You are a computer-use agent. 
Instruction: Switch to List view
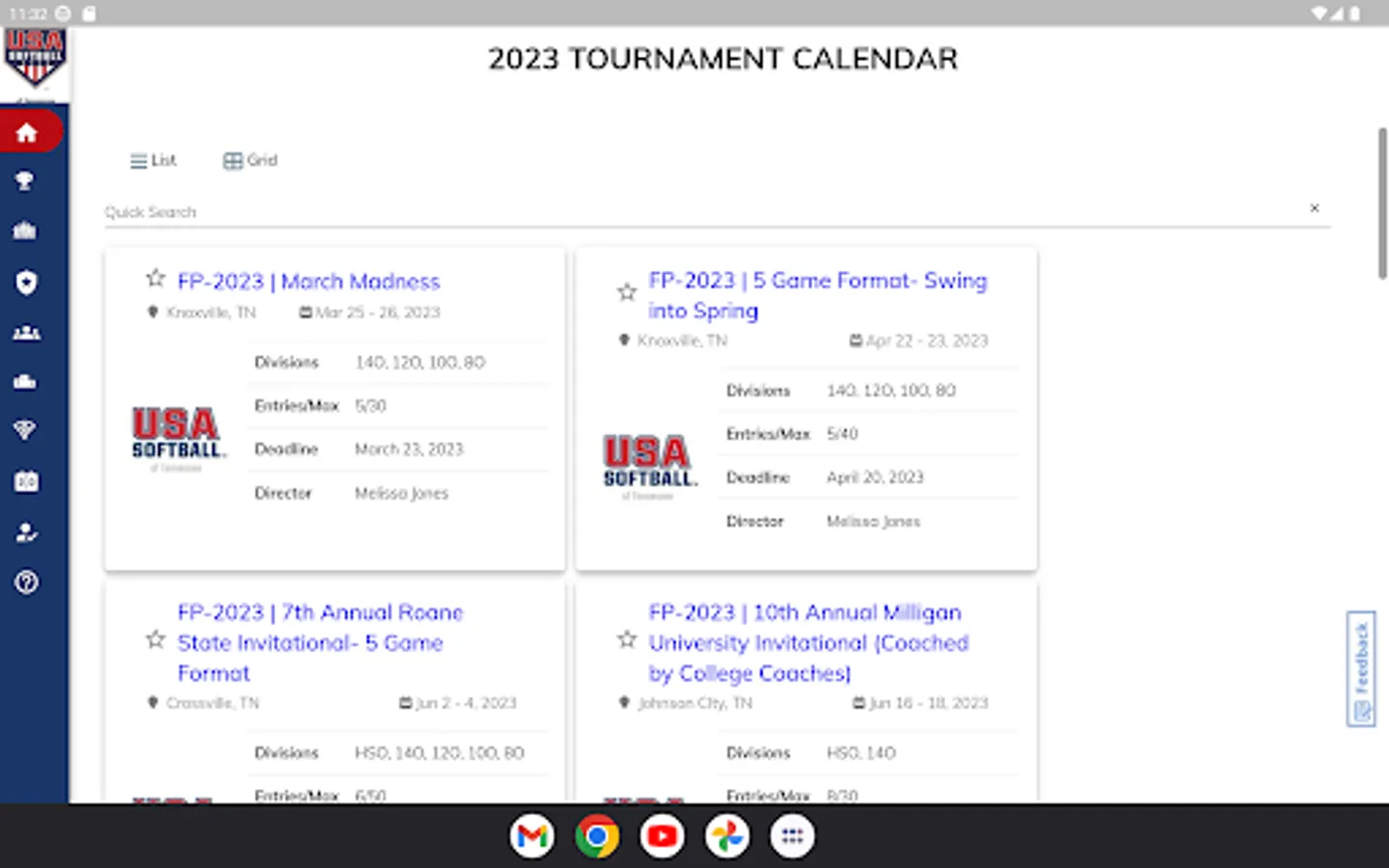(153, 160)
